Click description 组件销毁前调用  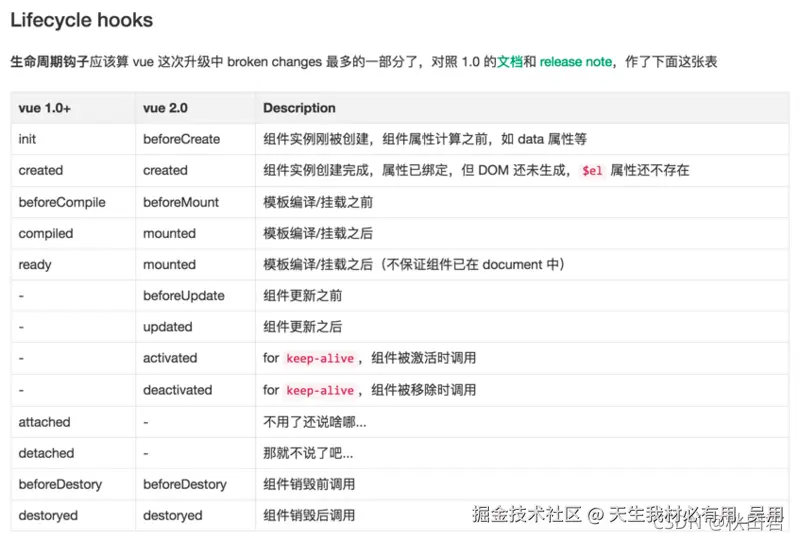[x=309, y=484]
